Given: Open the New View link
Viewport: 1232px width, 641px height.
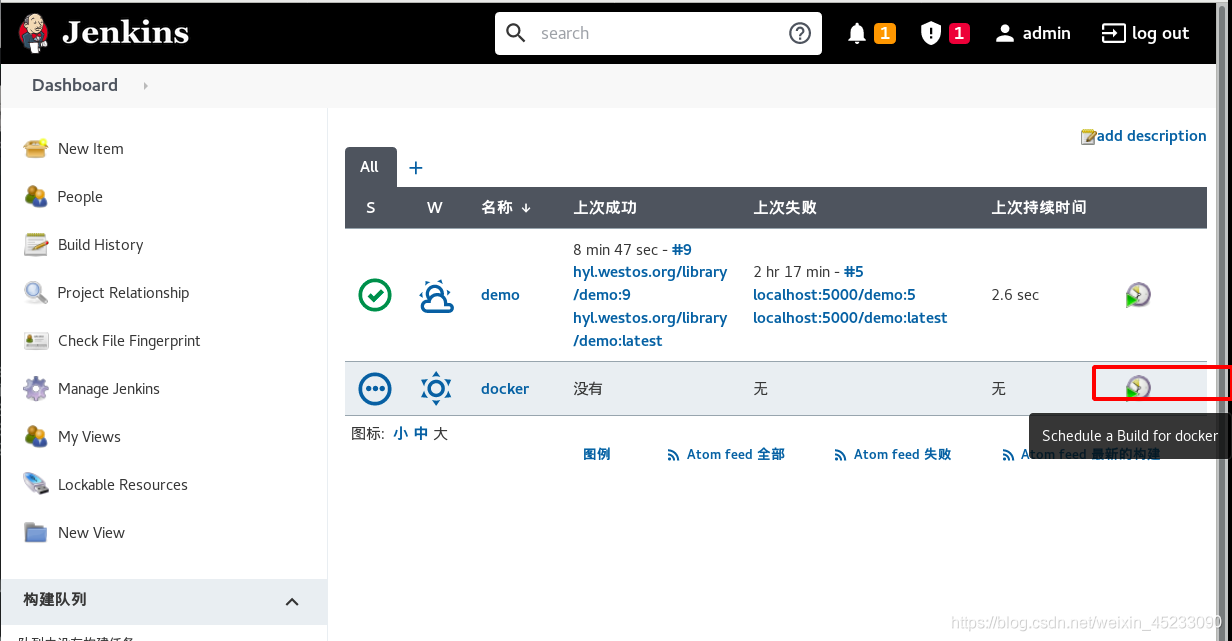Looking at the screenshot, I should [x=91, y=532].
